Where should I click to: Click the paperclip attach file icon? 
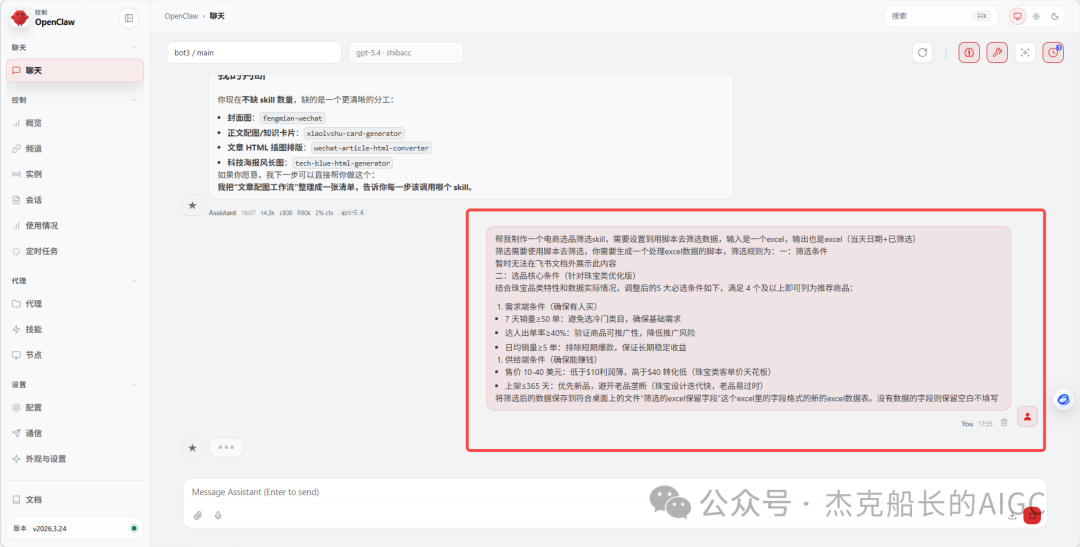point(198,515)
